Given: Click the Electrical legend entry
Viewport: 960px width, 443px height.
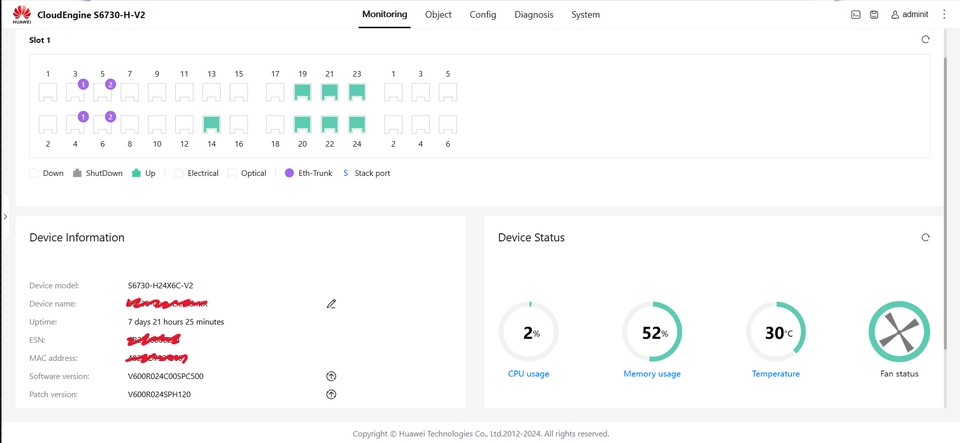Looking at the screenshot, I should (196, 173).
